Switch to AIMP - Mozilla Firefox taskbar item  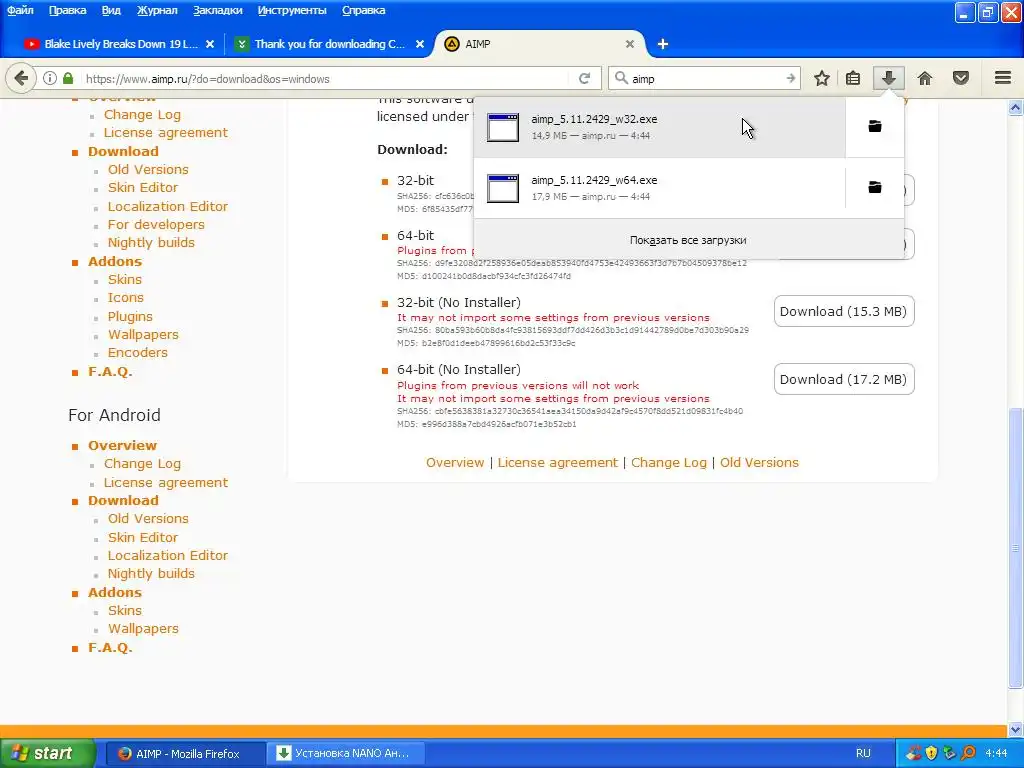185,753
